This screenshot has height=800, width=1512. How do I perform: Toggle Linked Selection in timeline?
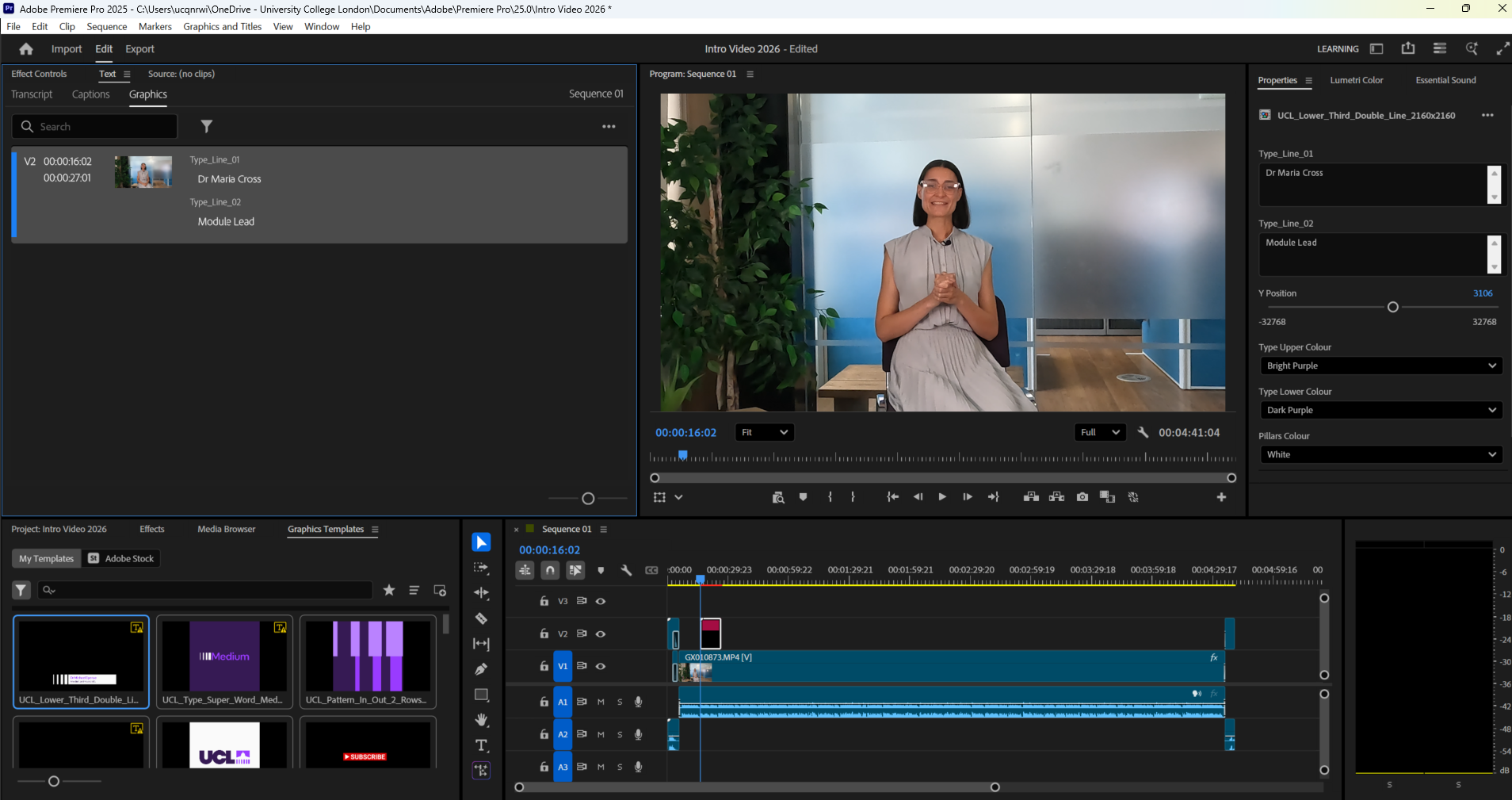tap(575, 570)
